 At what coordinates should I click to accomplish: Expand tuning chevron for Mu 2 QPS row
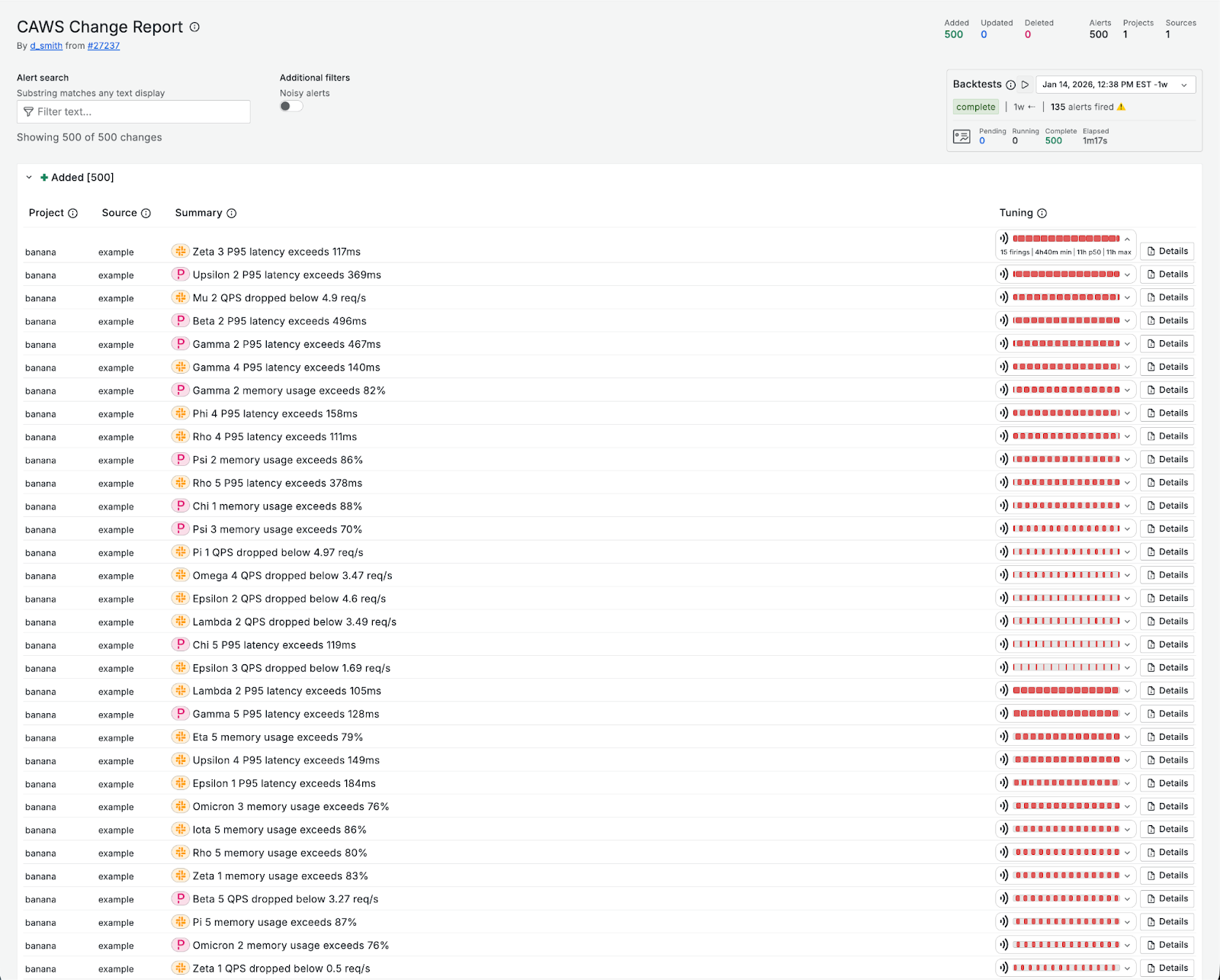[1127, 297]
